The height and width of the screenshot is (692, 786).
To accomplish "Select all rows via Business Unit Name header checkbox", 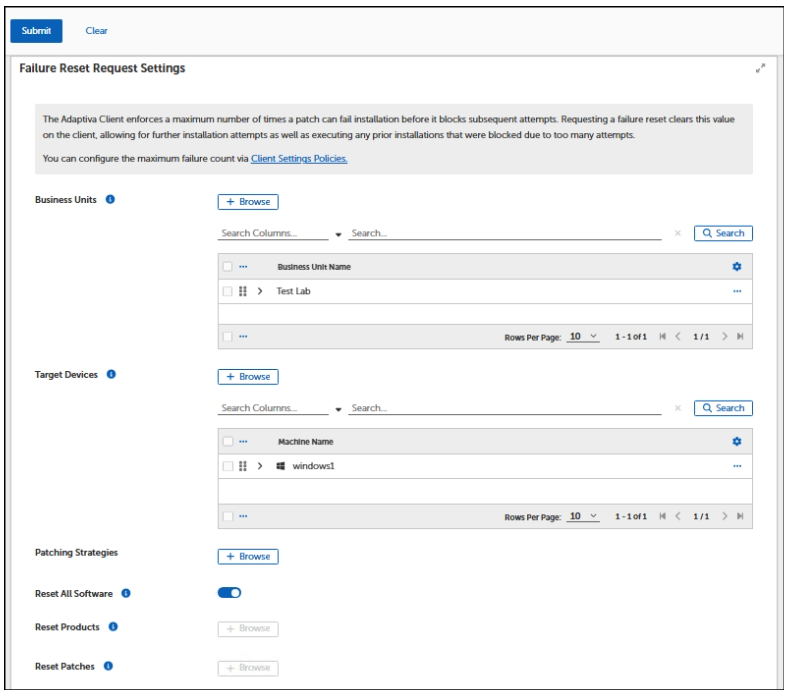I will coord(228,267).
